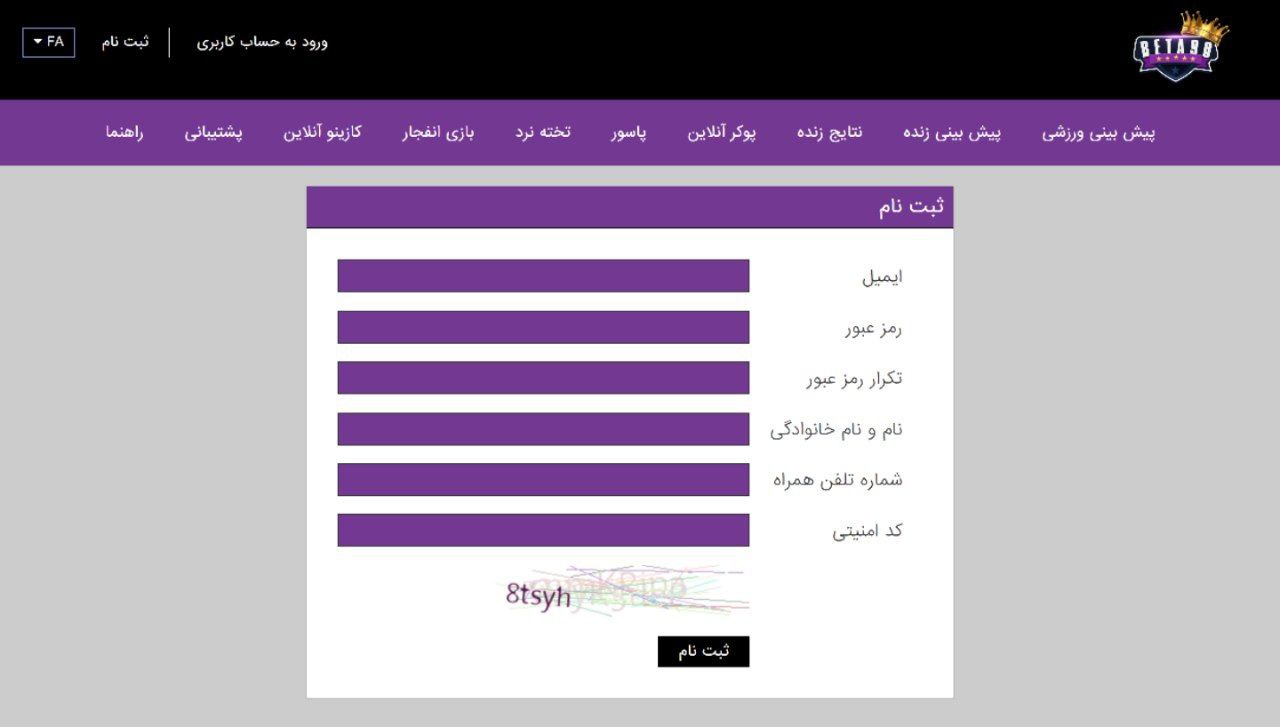1280x727 pixels.
Task: Click the 'شماره تلفن همراه' phone number field
Action: click(544, 479)
